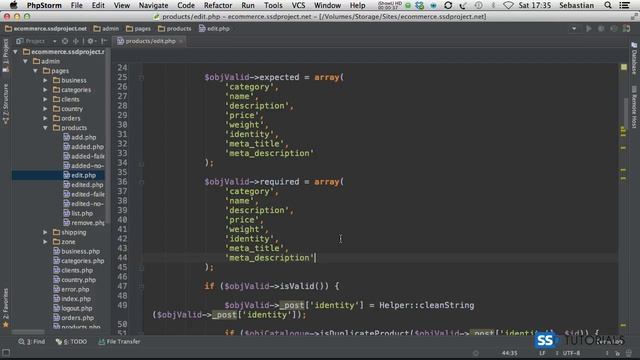The height and width of the screenshot is (360, 640).
Task: Click the Time Machine sync icon
Action: [448, 5]
